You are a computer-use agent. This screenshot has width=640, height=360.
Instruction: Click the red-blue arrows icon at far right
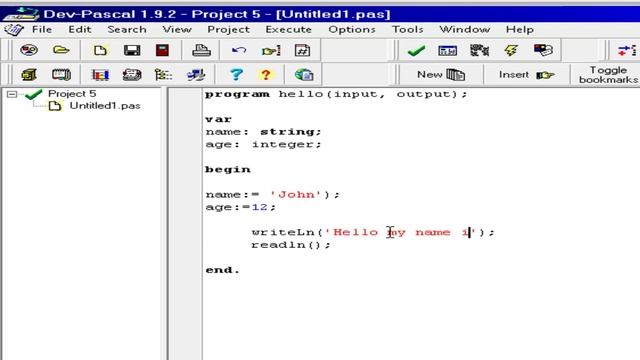[627, 51]
